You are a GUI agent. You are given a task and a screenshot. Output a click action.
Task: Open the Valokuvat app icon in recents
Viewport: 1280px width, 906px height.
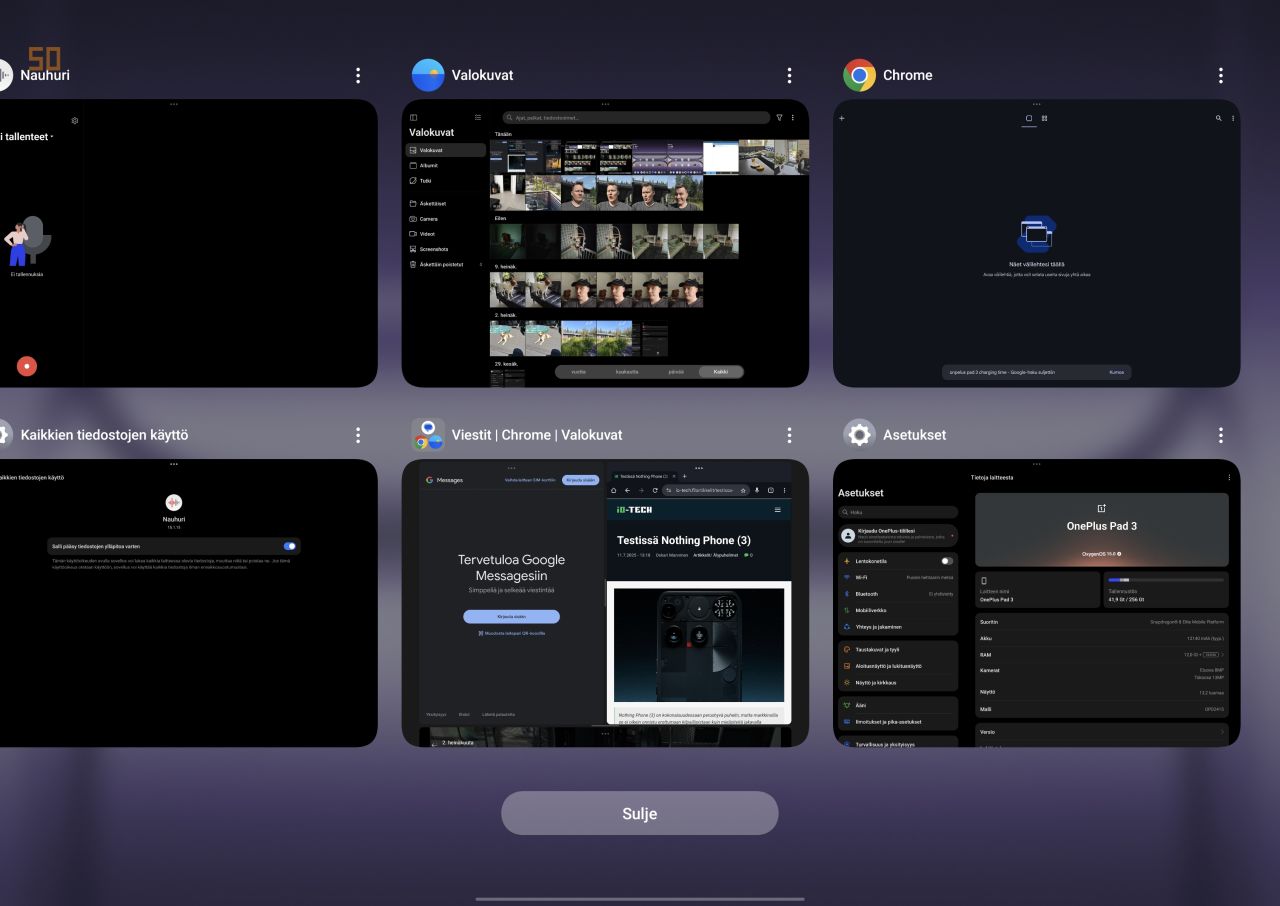428,75
